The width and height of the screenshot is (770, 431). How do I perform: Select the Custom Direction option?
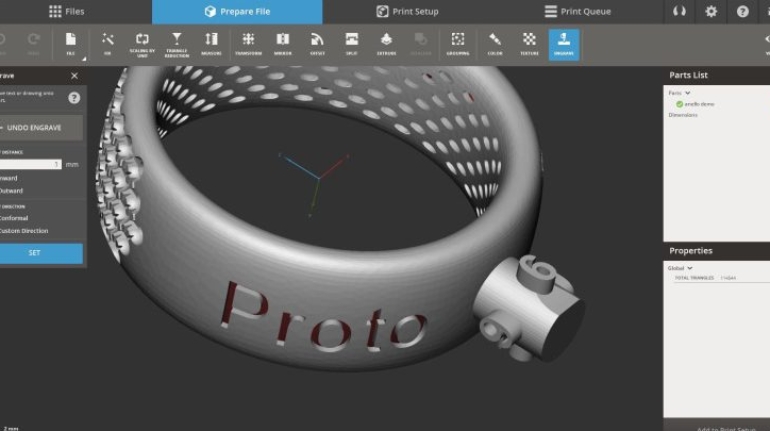[x=24, y=231]
